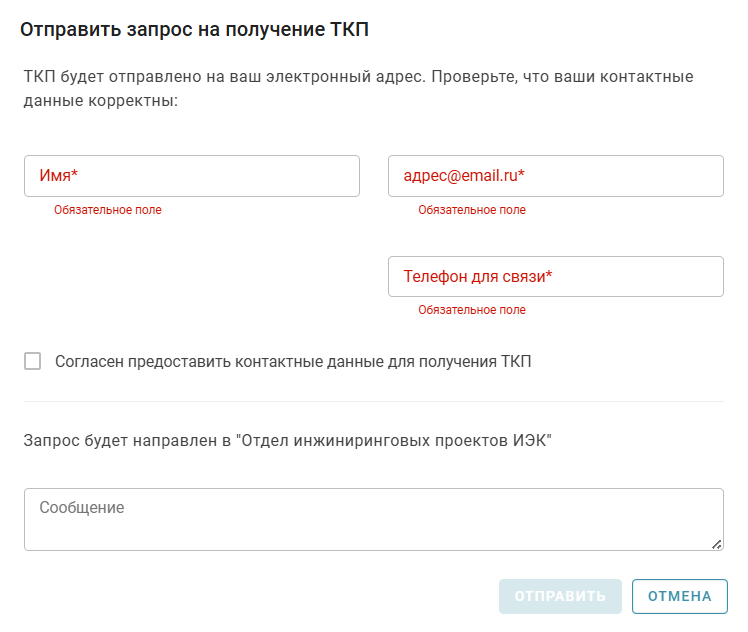Image resolution: width=748 pixels, height=632 pixels.
Task: Click the 'ТКП будет отправлено' description paragraph
Action: (358, 88)
